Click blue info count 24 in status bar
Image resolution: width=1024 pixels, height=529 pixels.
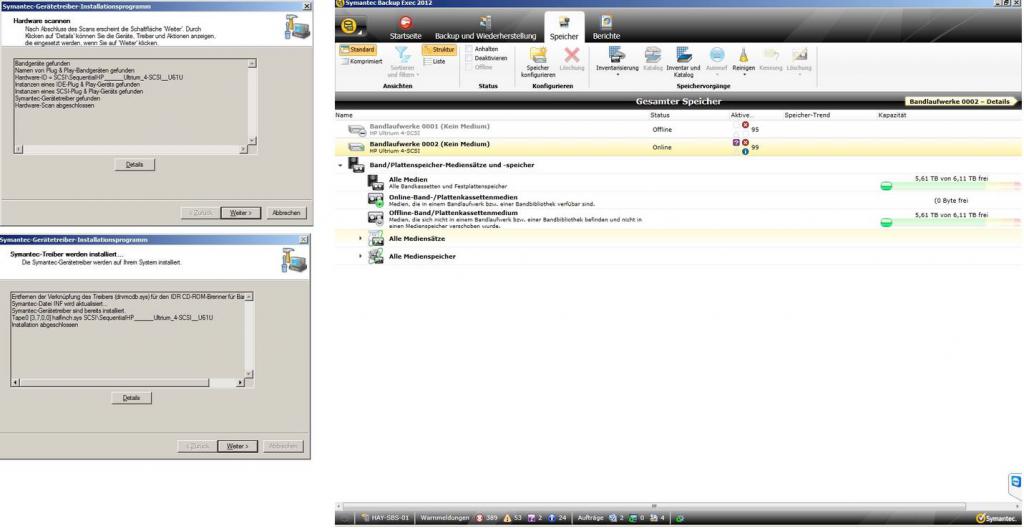pos(557,518)
